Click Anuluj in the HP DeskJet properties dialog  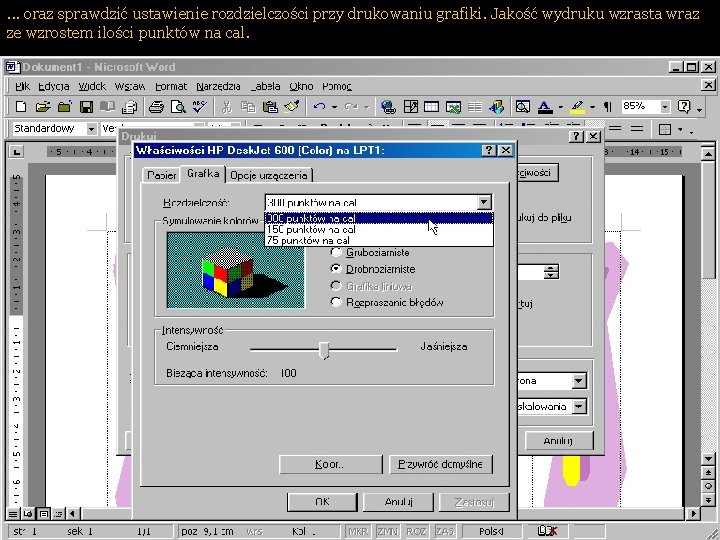pyautogui.click(x=398, y=502)
